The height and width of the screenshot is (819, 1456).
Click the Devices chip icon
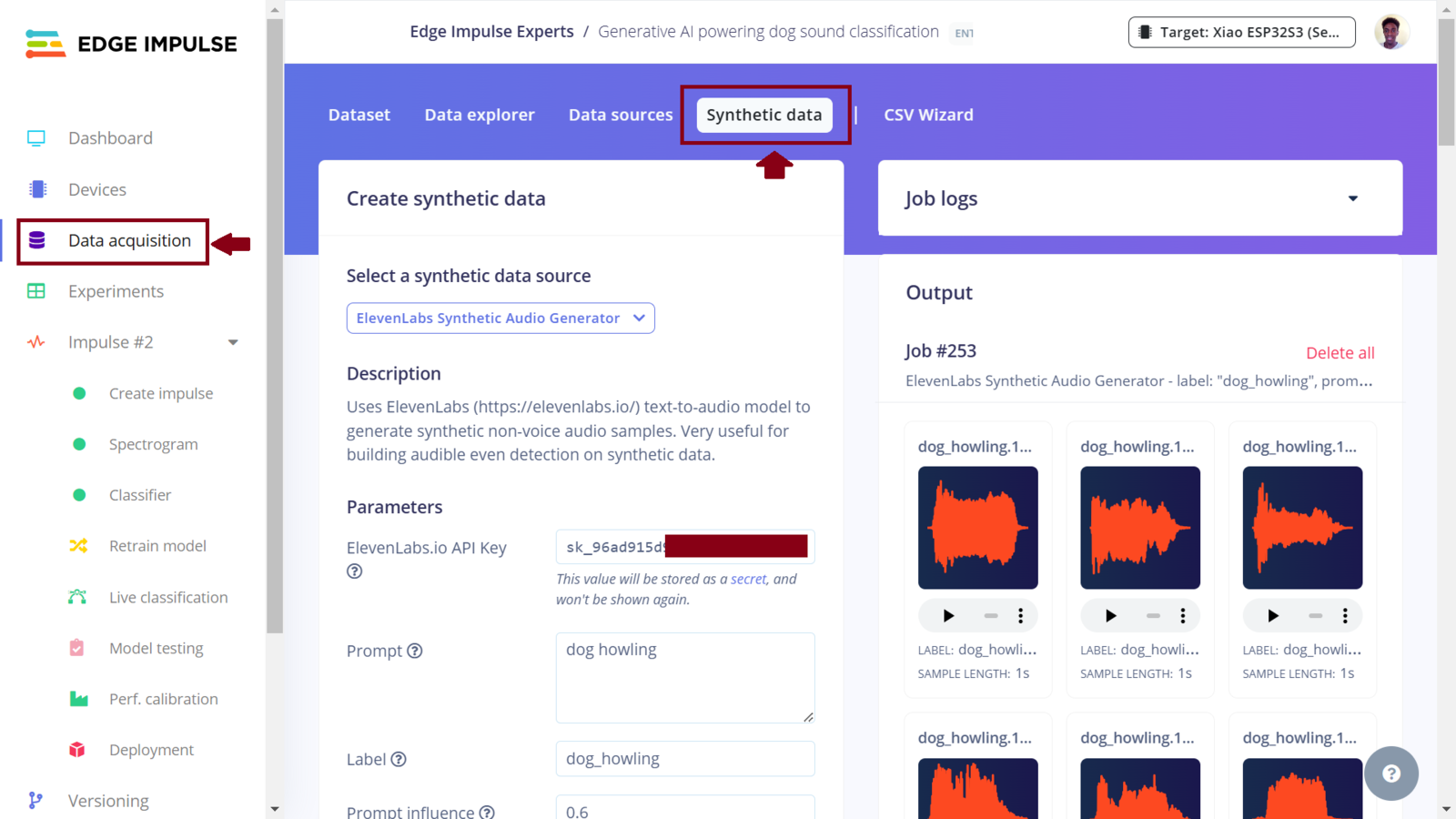pyautogui.click(x=37, y=189)
